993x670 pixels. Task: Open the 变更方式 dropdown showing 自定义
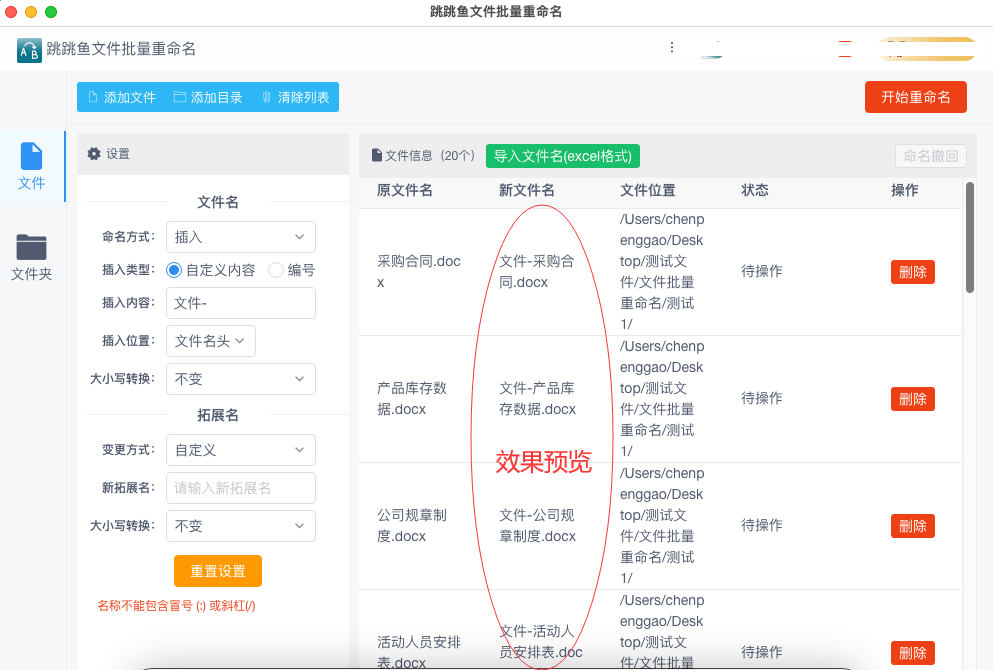(241, 450)
